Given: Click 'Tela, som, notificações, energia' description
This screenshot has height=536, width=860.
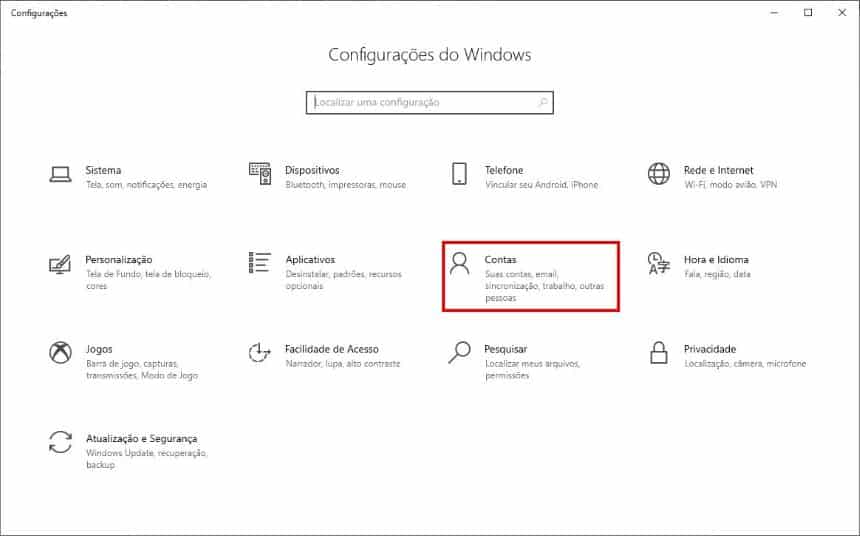Looking at the screenshot, I should pos(146,185).
